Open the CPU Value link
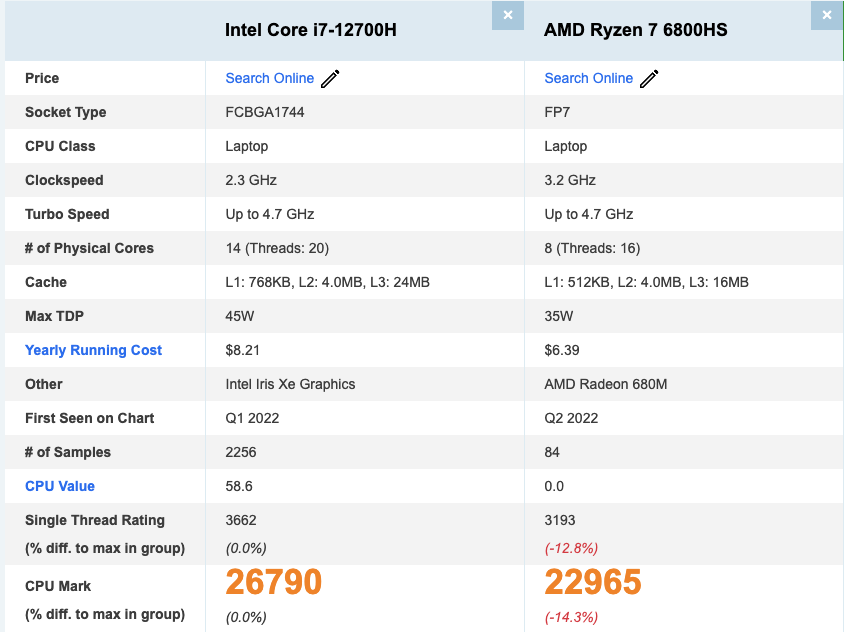The width and height of the screenshot is (844, 632). pos(60,486)
